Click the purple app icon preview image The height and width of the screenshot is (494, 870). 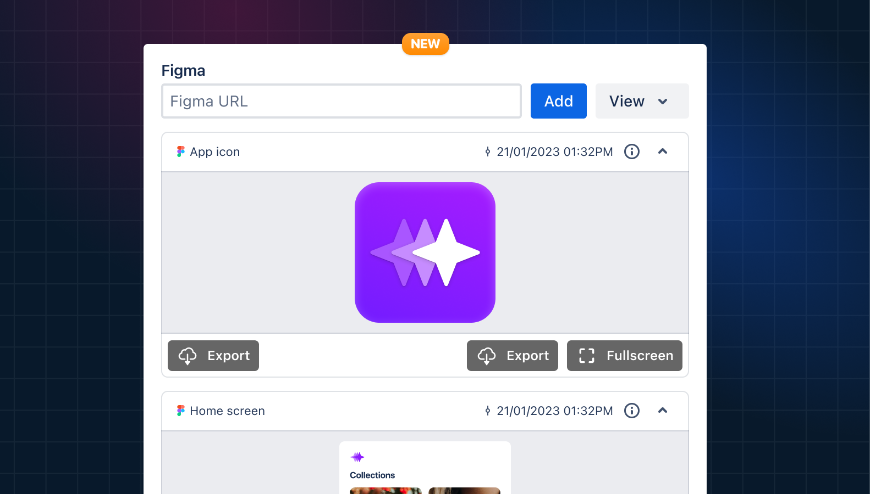pyautogui.click(x=425, y=253)
